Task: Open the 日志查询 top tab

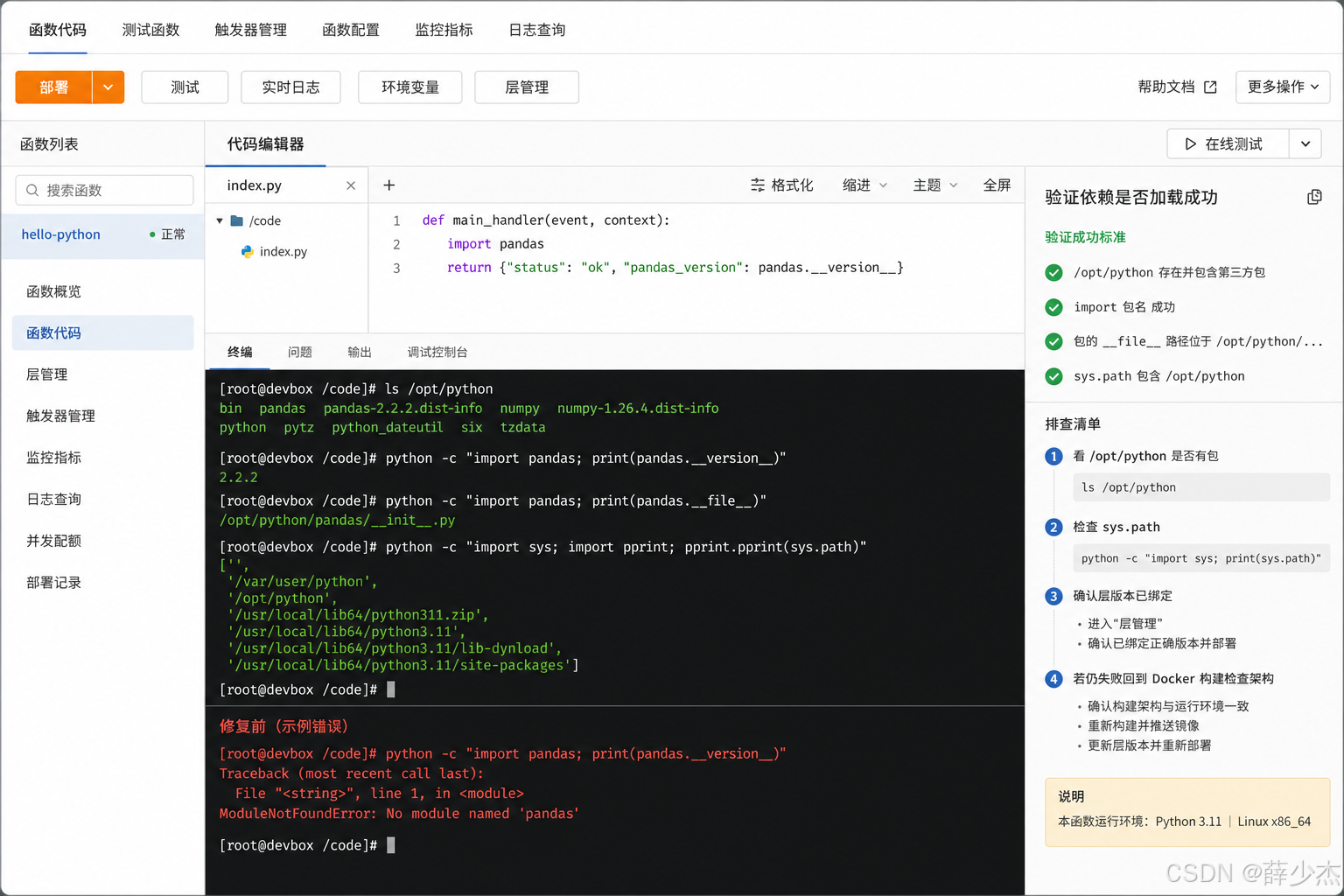Action: [x=537, y=30]
